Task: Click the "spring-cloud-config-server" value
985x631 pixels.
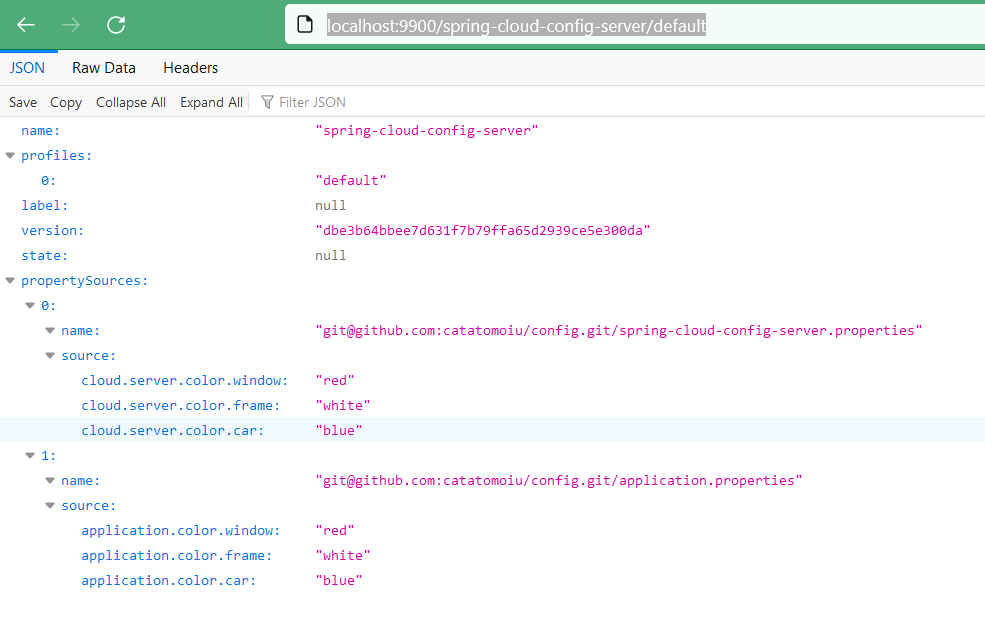Action: click(x=427, y=131)
